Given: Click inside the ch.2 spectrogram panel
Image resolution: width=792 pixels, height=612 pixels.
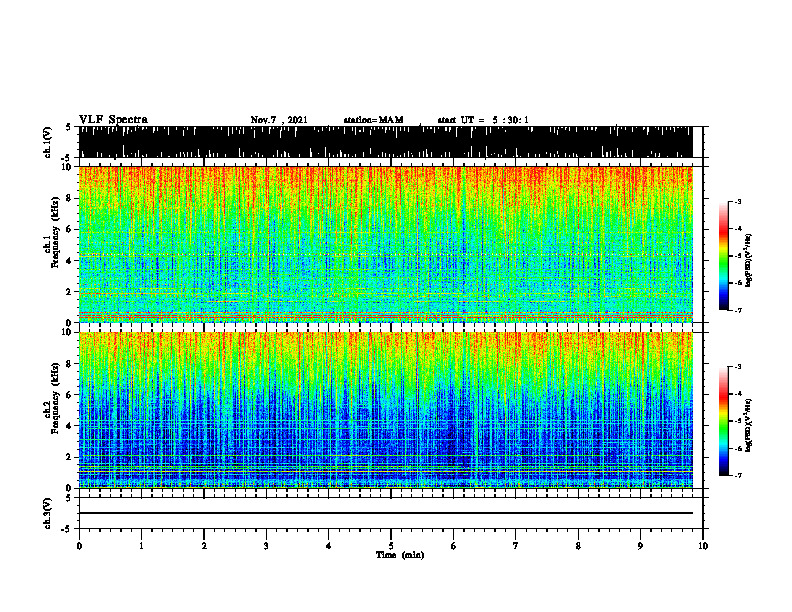Looking at the screenshot, I should [385, 410].
